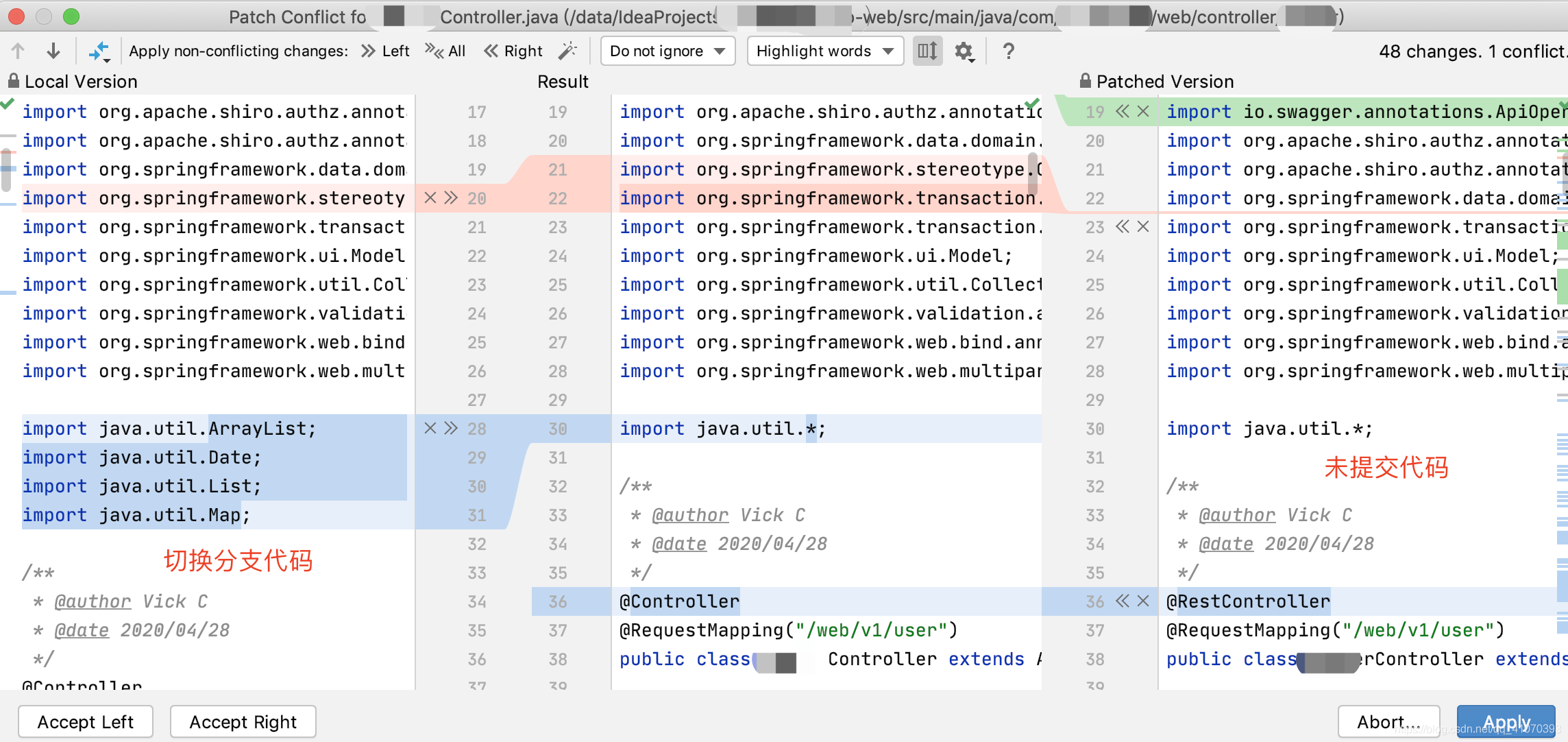This screenshot has width=1568, height=742.
Task: Accept right change for @RestController line
Action: 1122,601
